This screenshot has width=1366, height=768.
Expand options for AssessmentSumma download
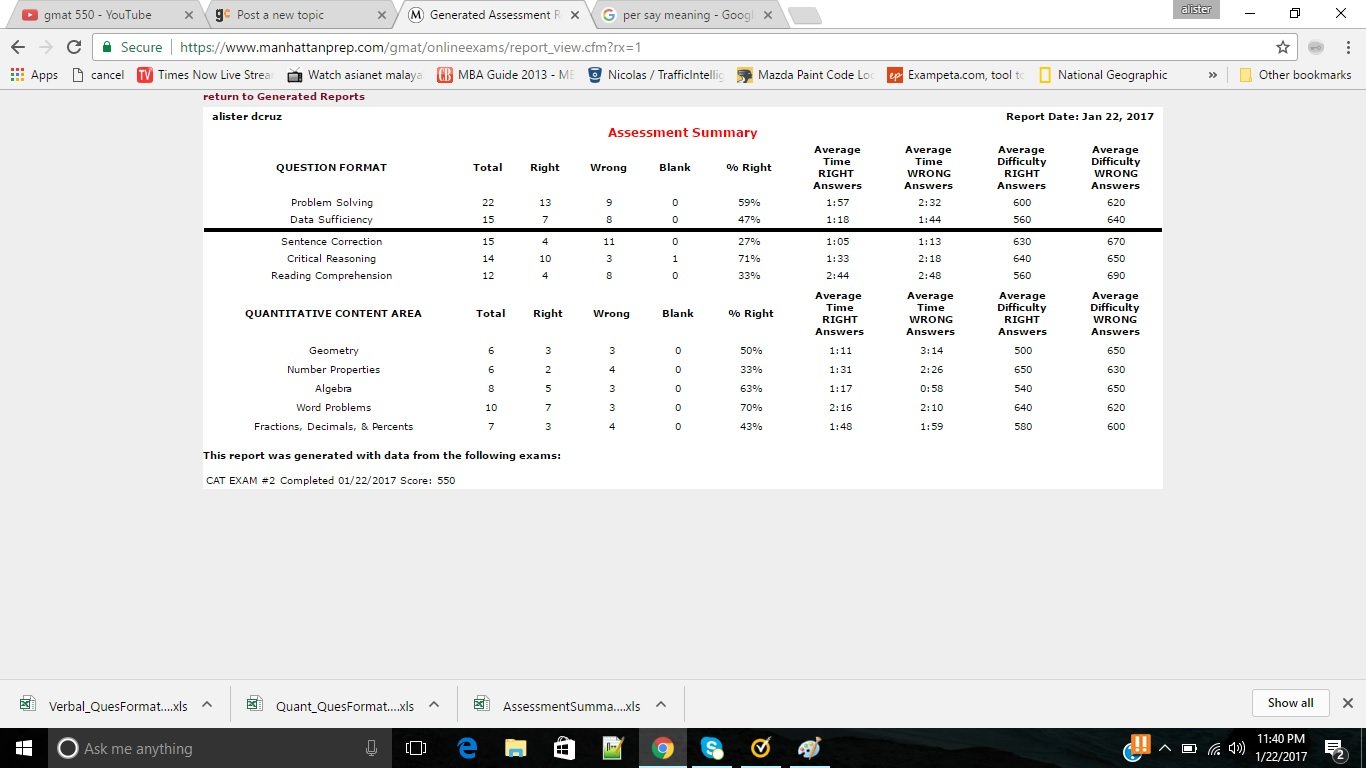[x=661, y=704]
